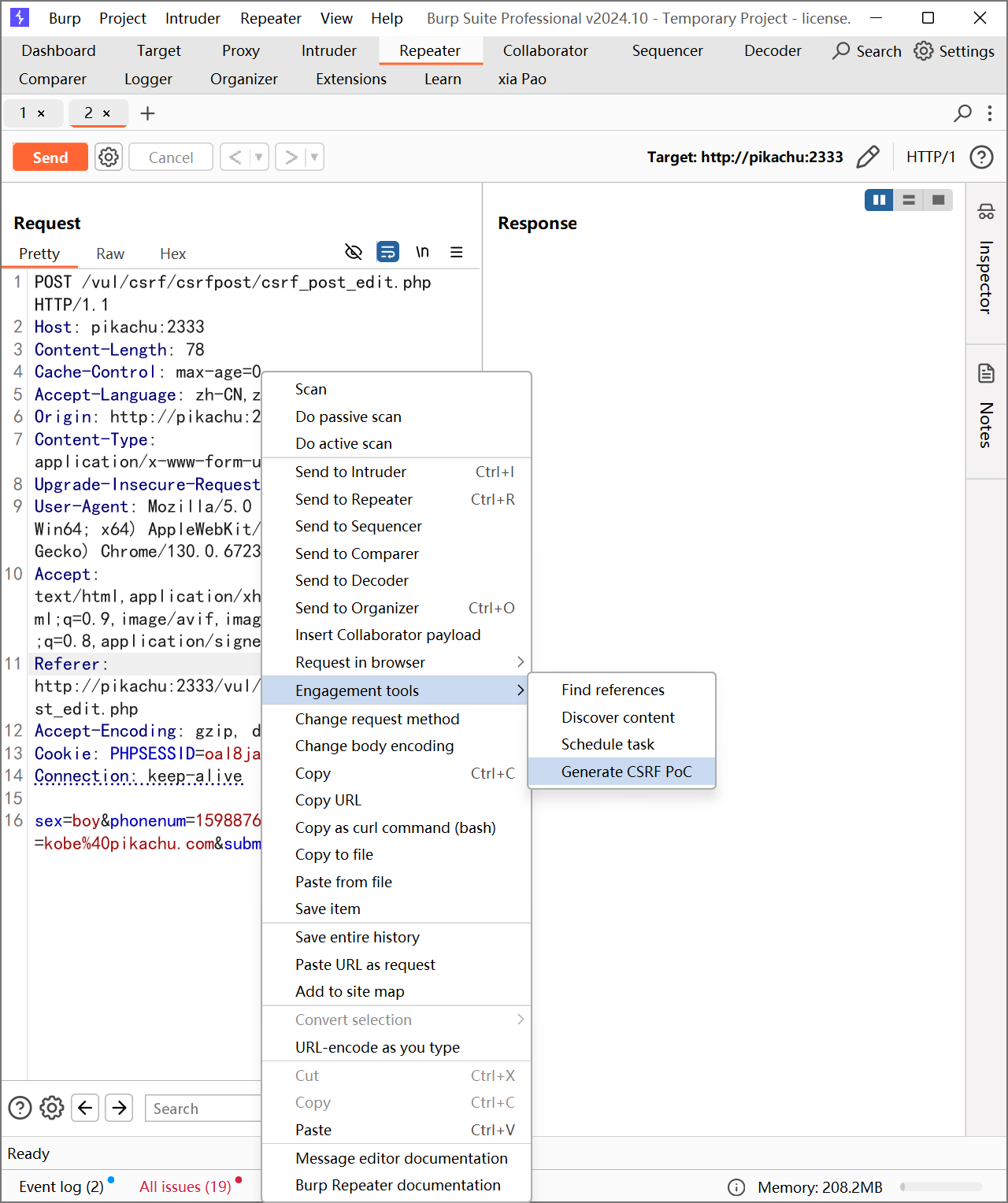The image size is (1008, 1203).
Task: Select top-bottom layout view
Action: click(x=909, y=200)
